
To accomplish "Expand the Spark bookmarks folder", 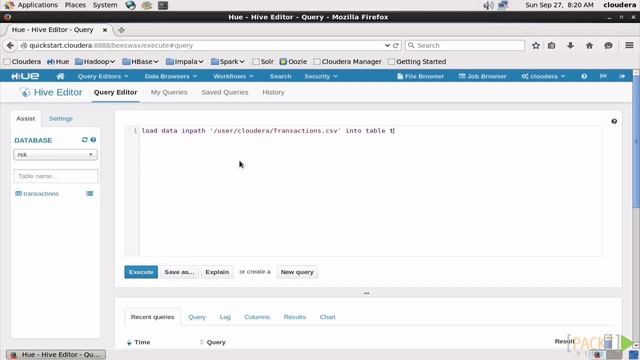I will pos(227,62).
